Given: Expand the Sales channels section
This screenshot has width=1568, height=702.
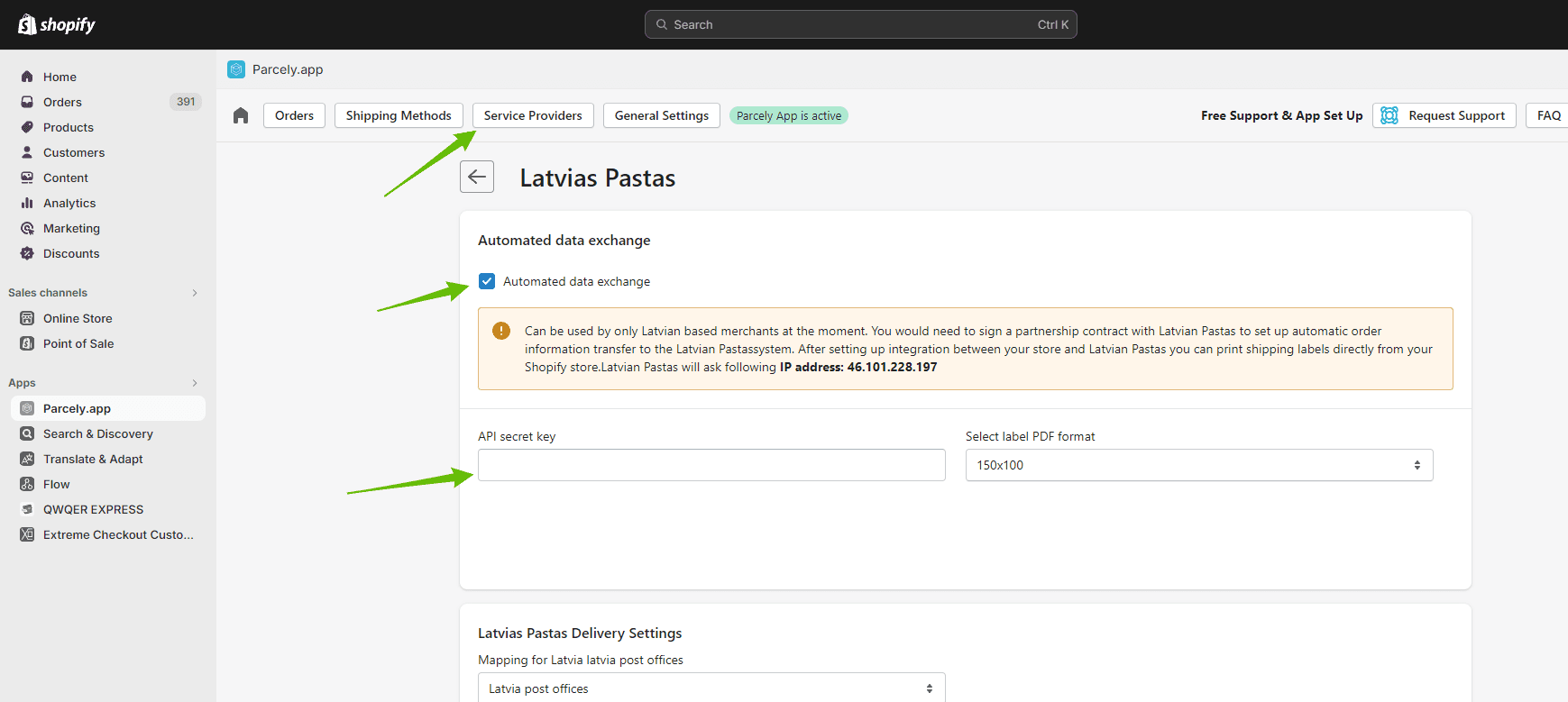Looking at the screenshot, I should tap(195, 293).
